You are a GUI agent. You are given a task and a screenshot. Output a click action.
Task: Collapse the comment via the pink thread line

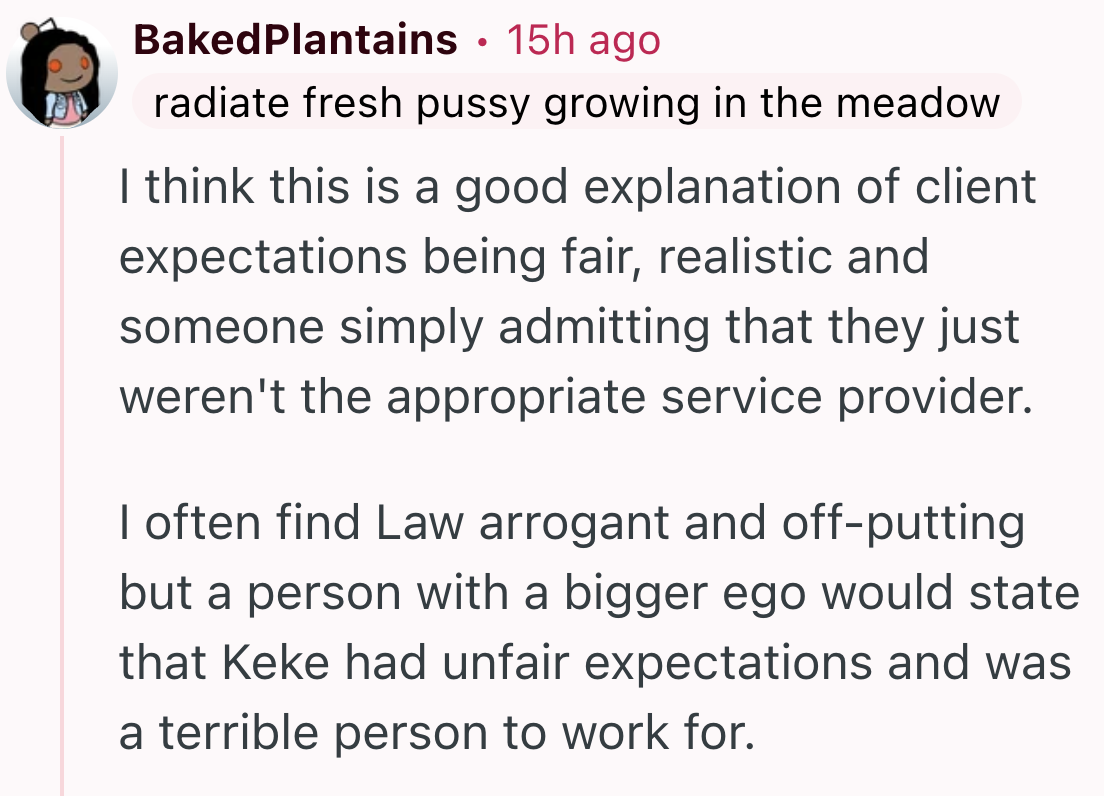coord(62,466)
